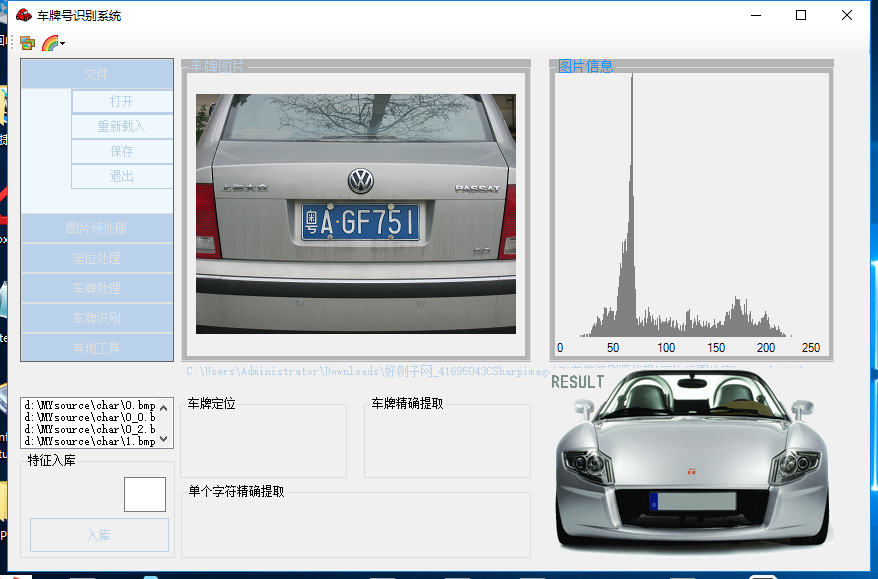Click the silver sports car RESULT image
The width and height of the screenshot is (878, 579).
(692, 462)
